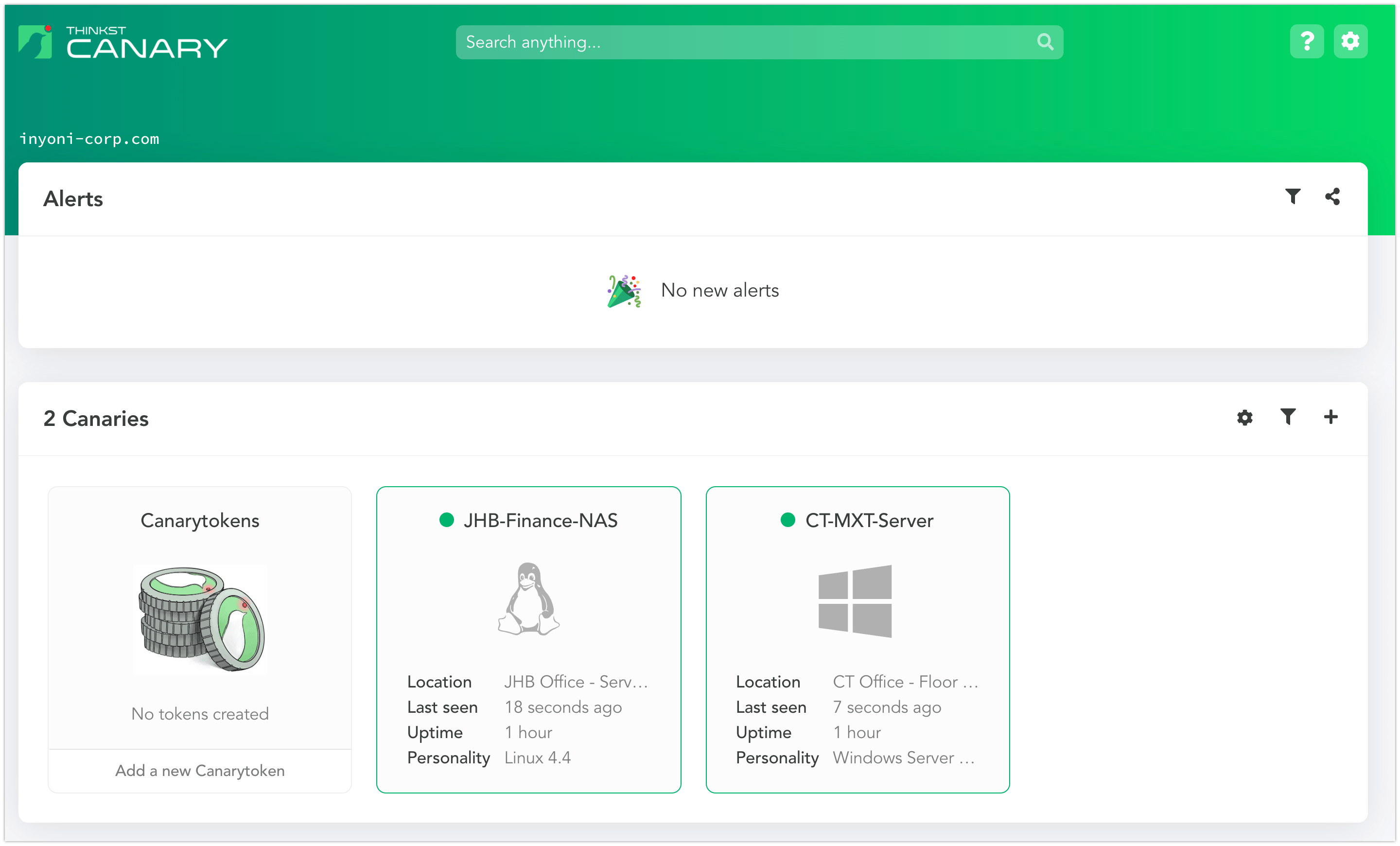1400x846 pixels.
Task: Expand the truncated CT Office location text
Action: coord(906,681)
